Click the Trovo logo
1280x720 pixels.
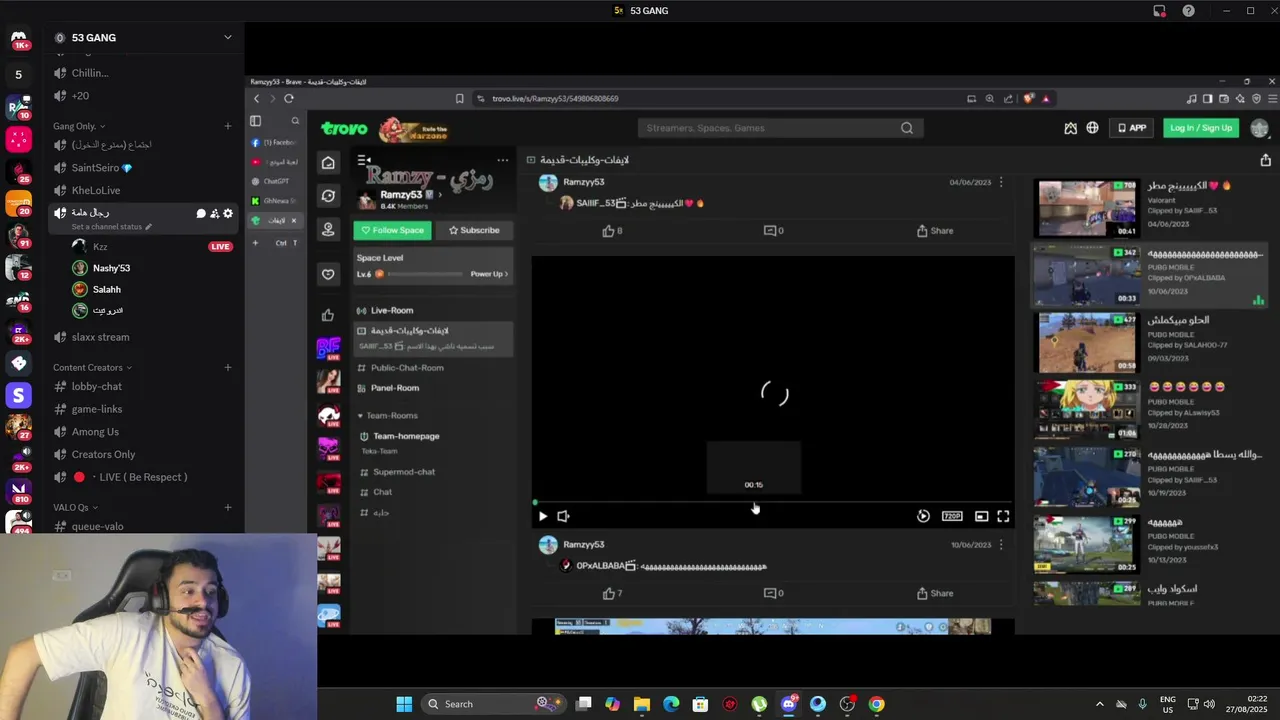(x=344, y=128)
